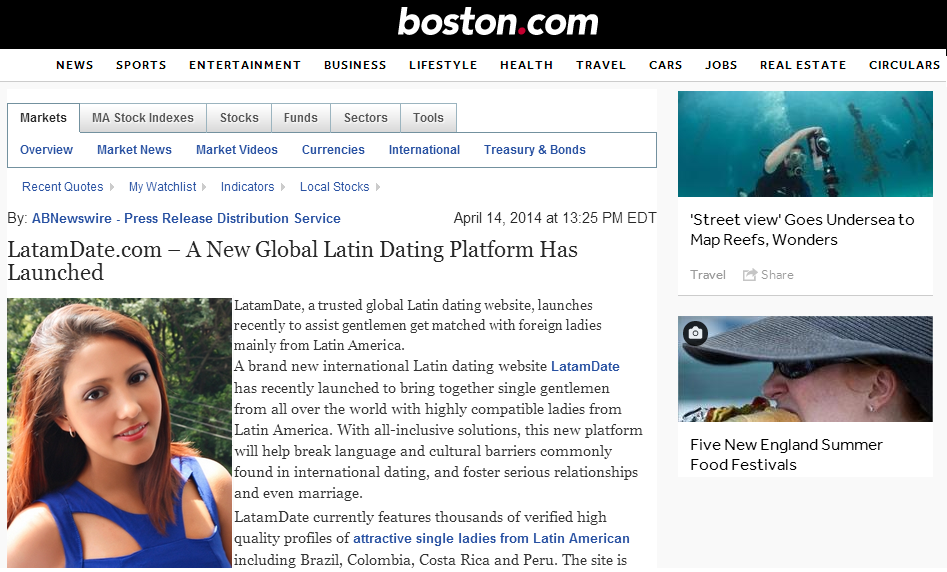Open the Market News link
This screenshot has width=947, height=572.
(134, 150)
